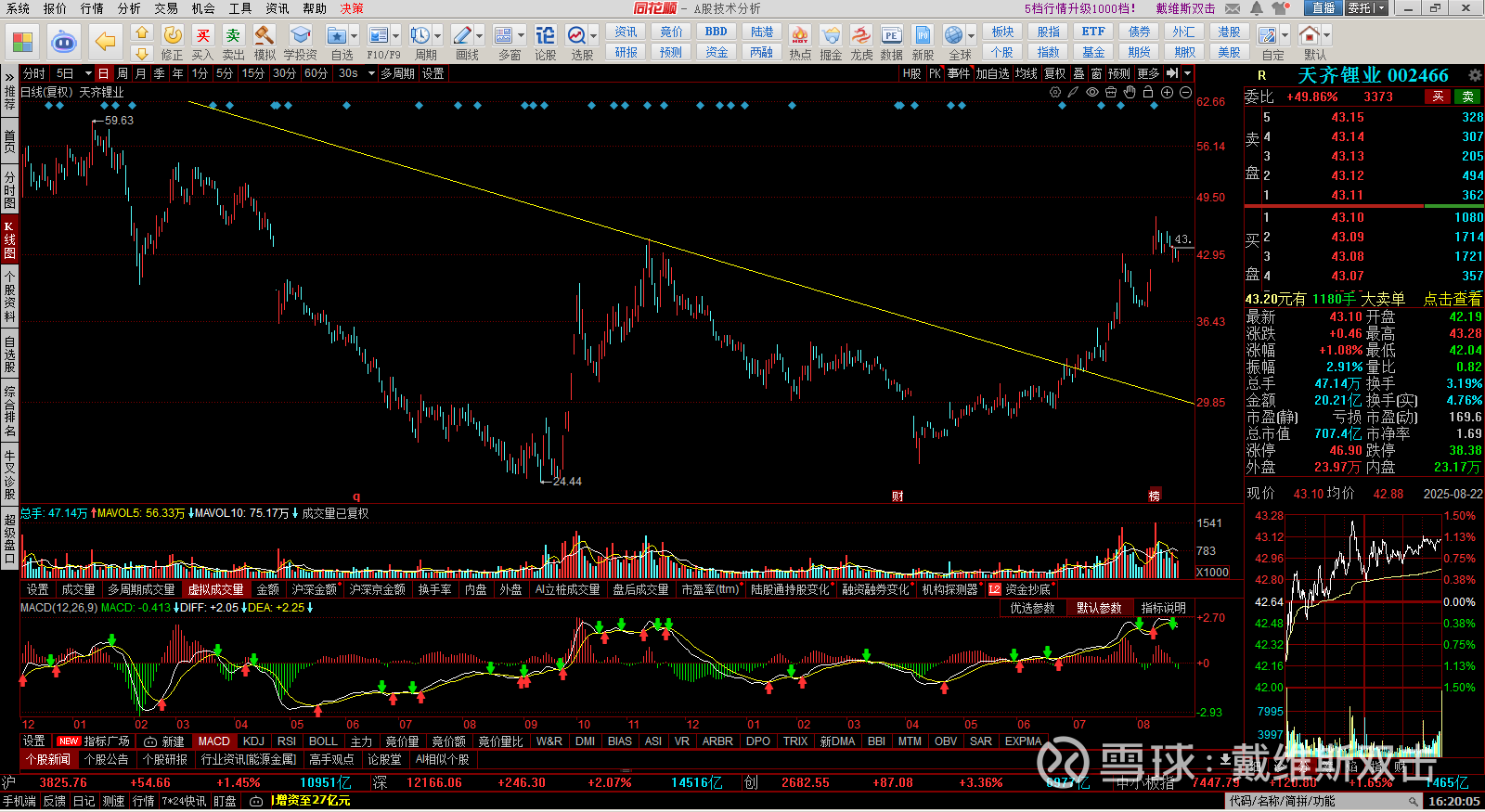Toggle 事件 events display

tap(959, 73)
